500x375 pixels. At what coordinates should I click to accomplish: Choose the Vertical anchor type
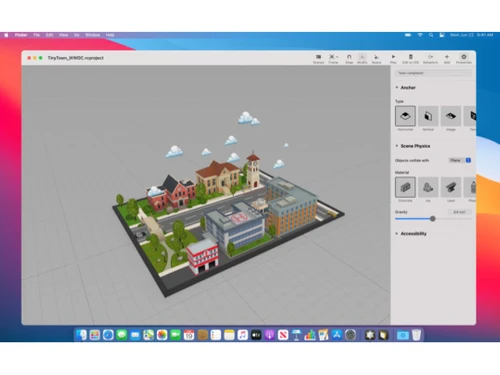point(428,116)
